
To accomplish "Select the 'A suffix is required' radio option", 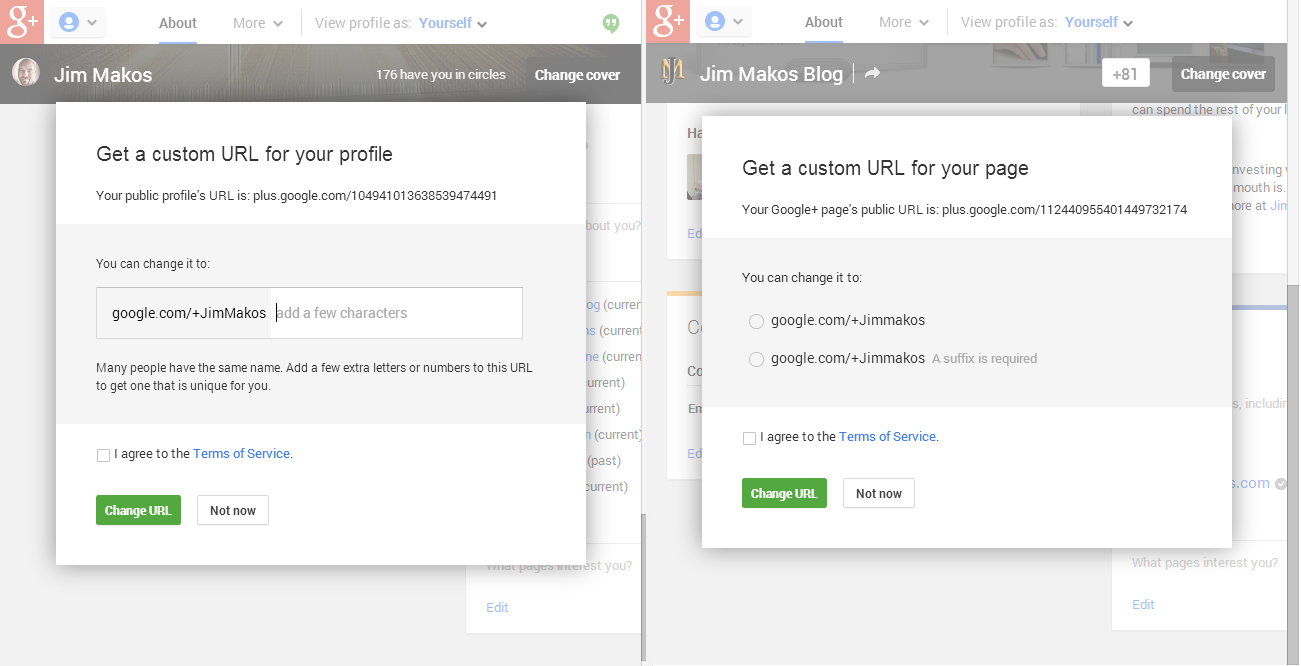I will (x=756, y=359).
